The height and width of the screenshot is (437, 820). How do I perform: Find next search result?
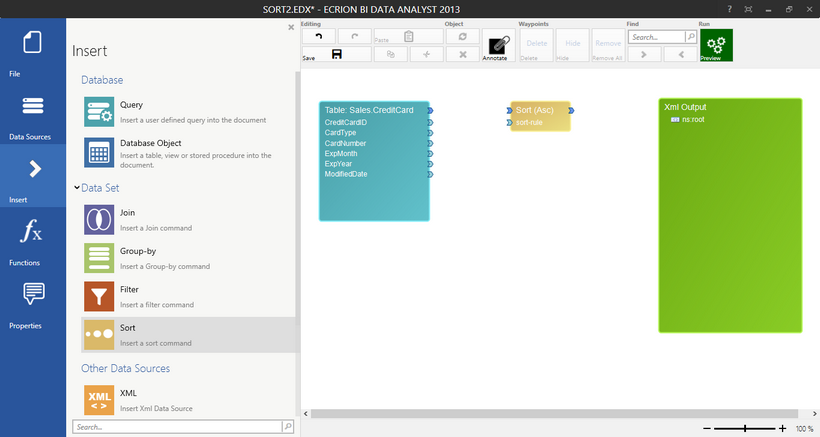coord(644,54)
